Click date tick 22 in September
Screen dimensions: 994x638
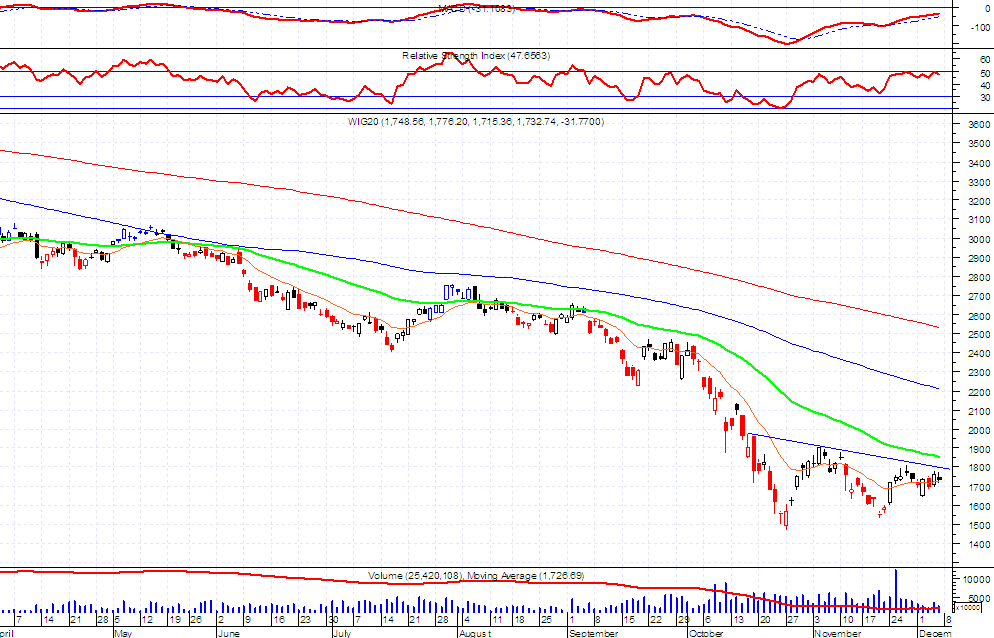[655, 620]
